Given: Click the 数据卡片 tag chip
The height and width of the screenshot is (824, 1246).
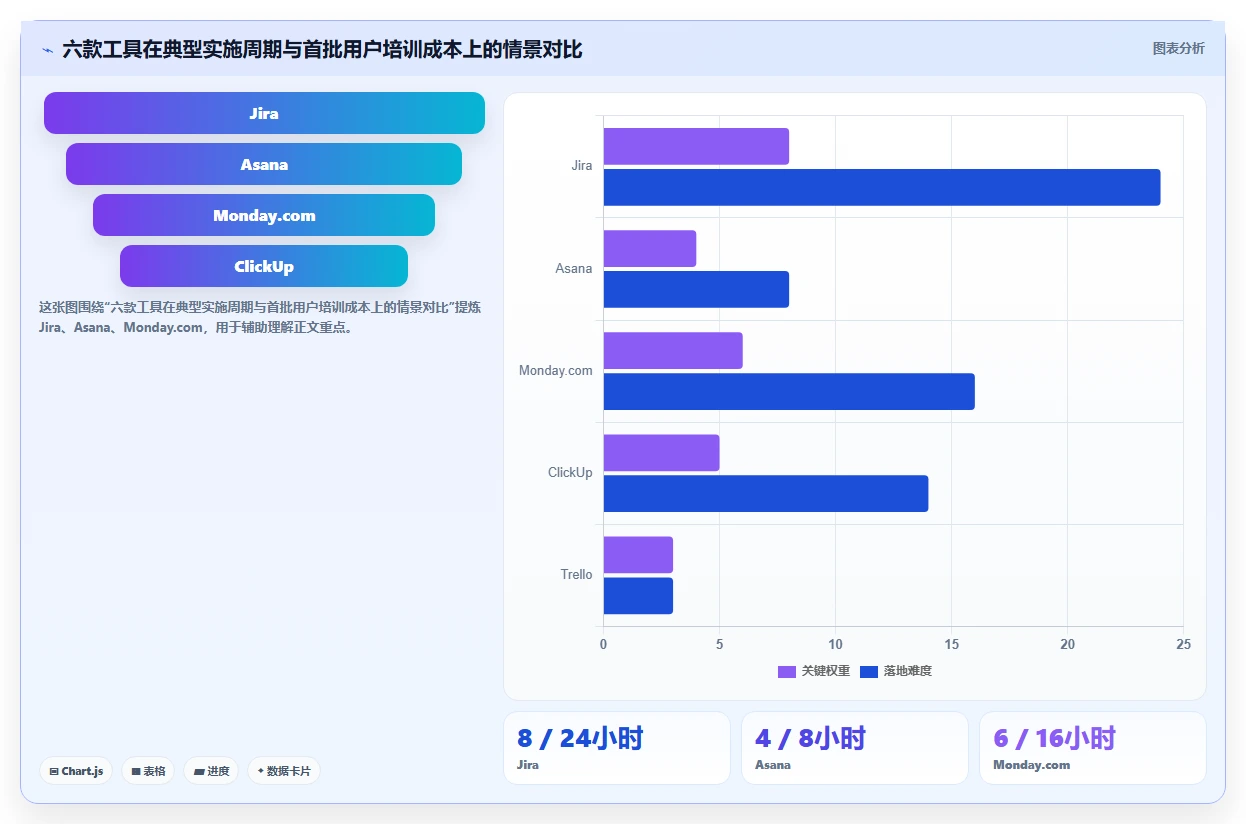Looking at the screenshot, I should click(284, 771).
